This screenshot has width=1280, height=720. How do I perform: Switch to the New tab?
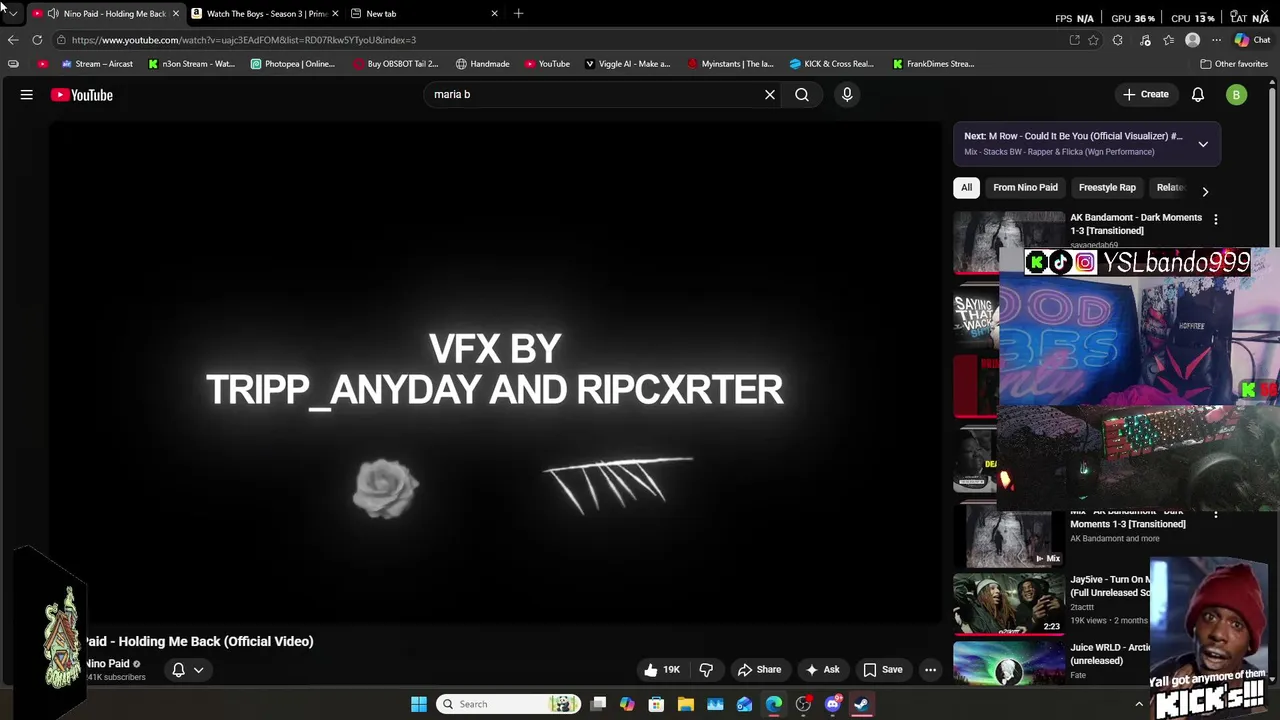point(422,14)
